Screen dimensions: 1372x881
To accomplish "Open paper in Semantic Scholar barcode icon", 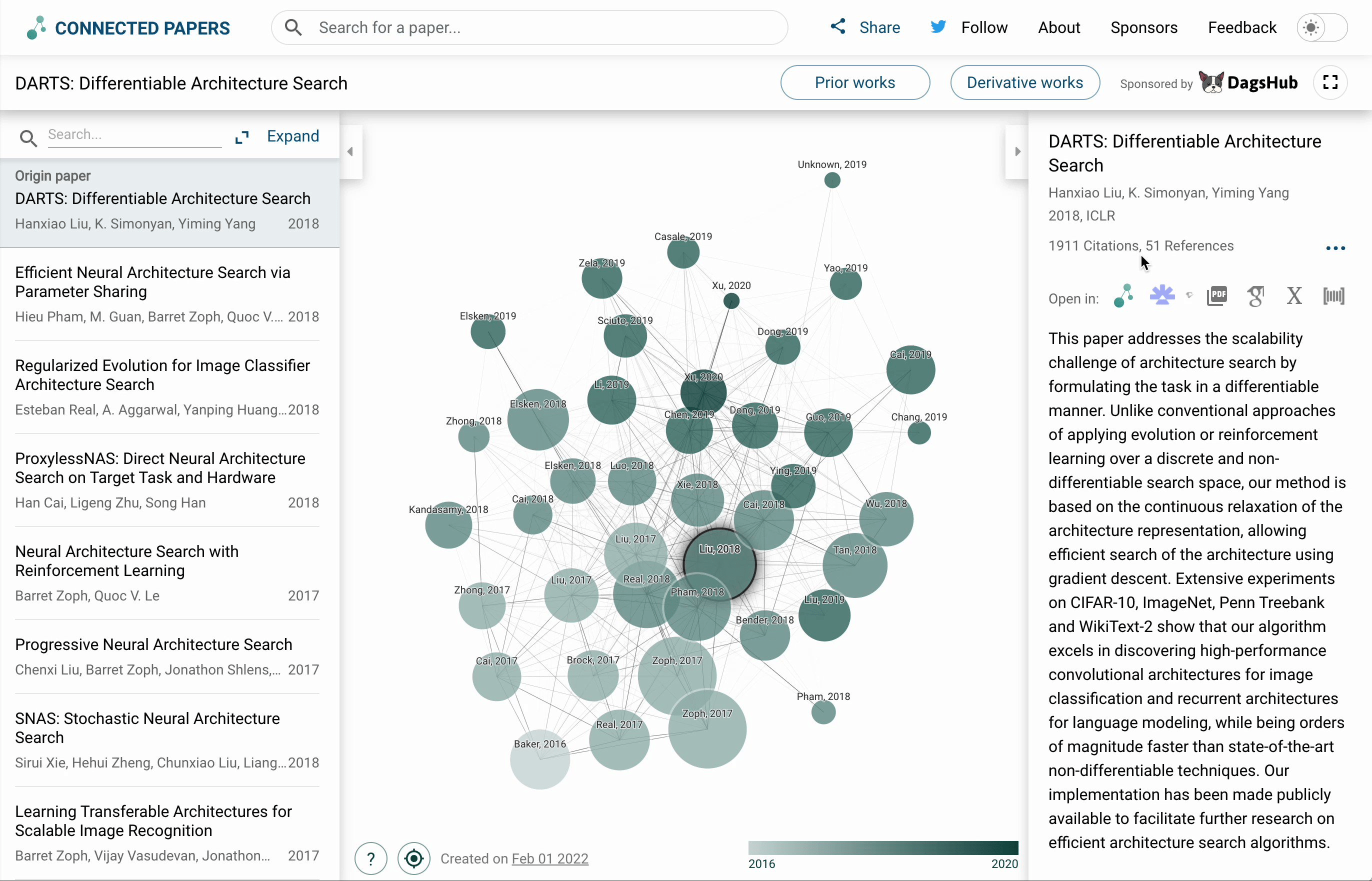I will tap(1333, 296).
